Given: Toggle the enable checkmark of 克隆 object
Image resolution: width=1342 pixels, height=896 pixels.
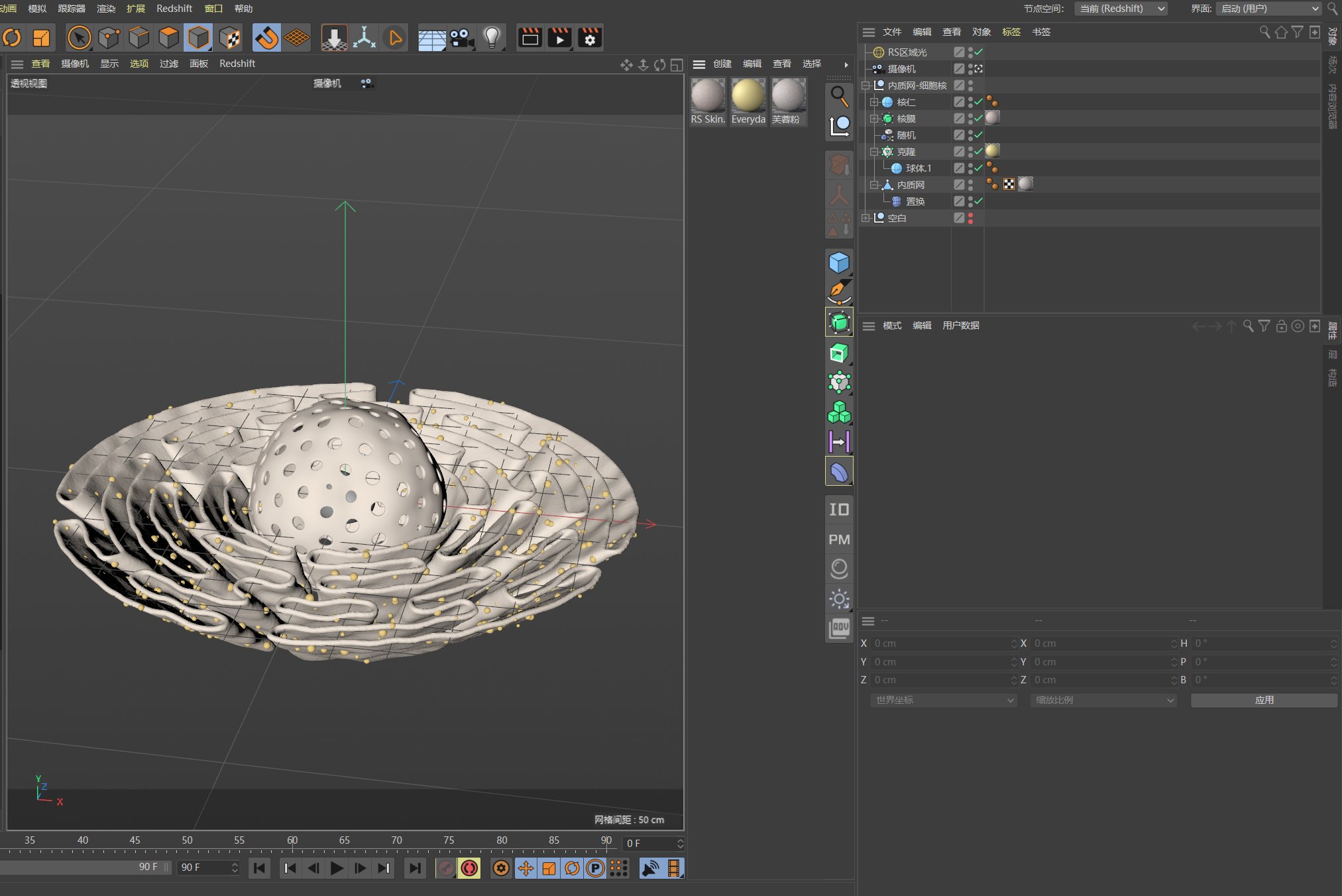Looking at the screenshot, I should [x=978, y=151].
